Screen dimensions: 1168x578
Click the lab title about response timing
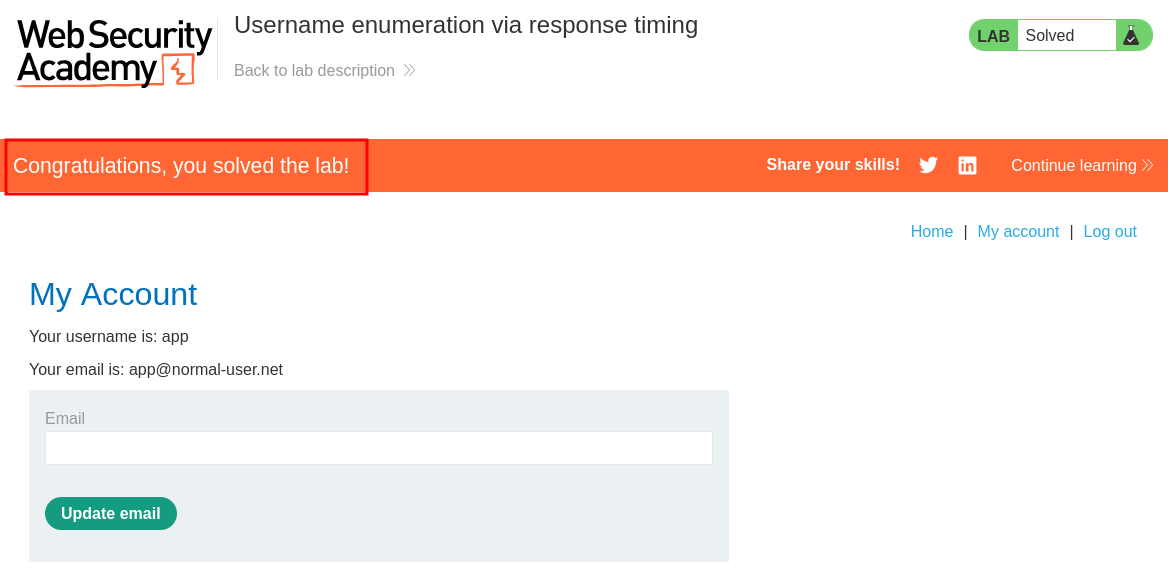[466, 25]
